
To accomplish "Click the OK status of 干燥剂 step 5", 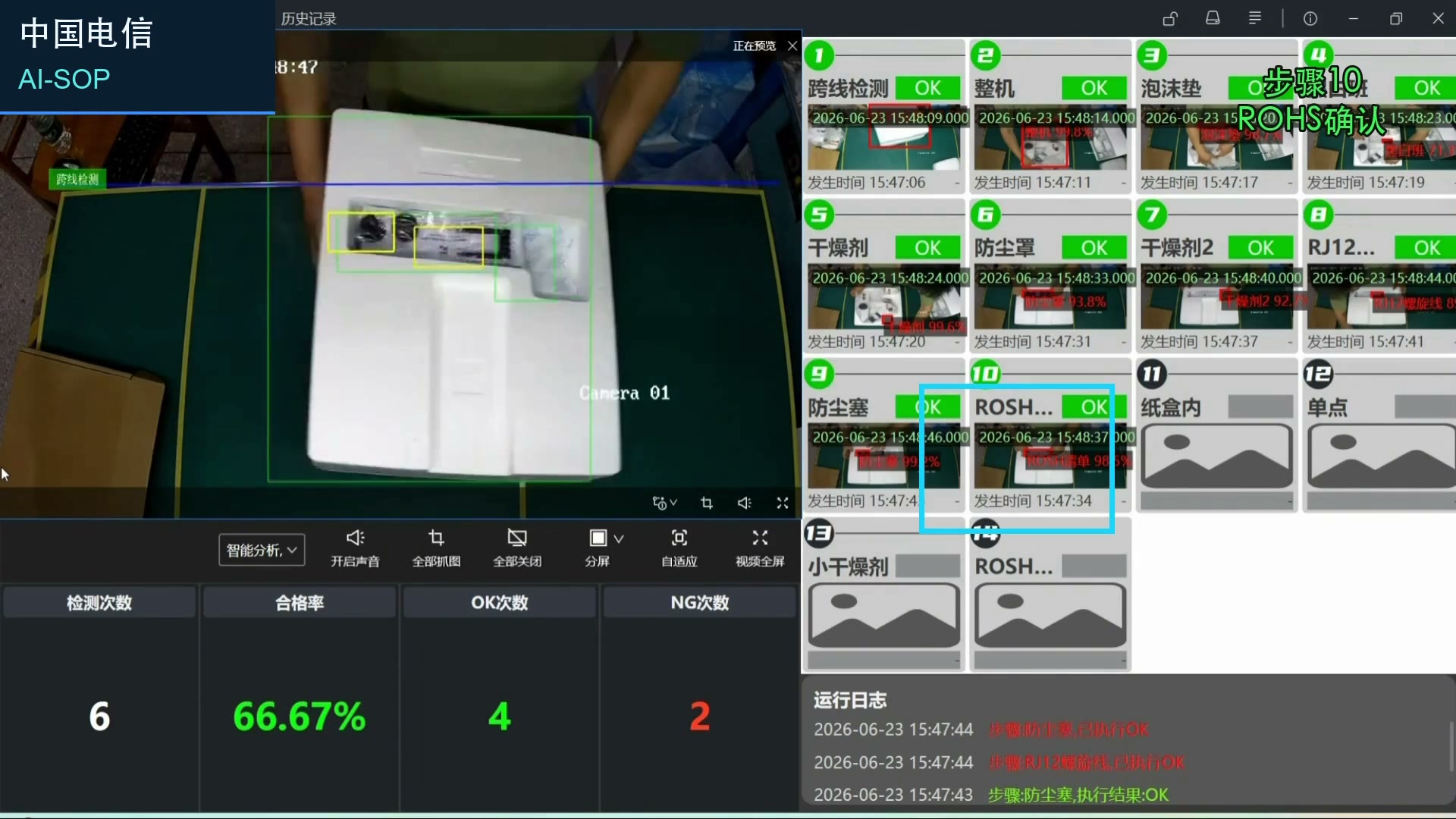I will tap(927, 247).
